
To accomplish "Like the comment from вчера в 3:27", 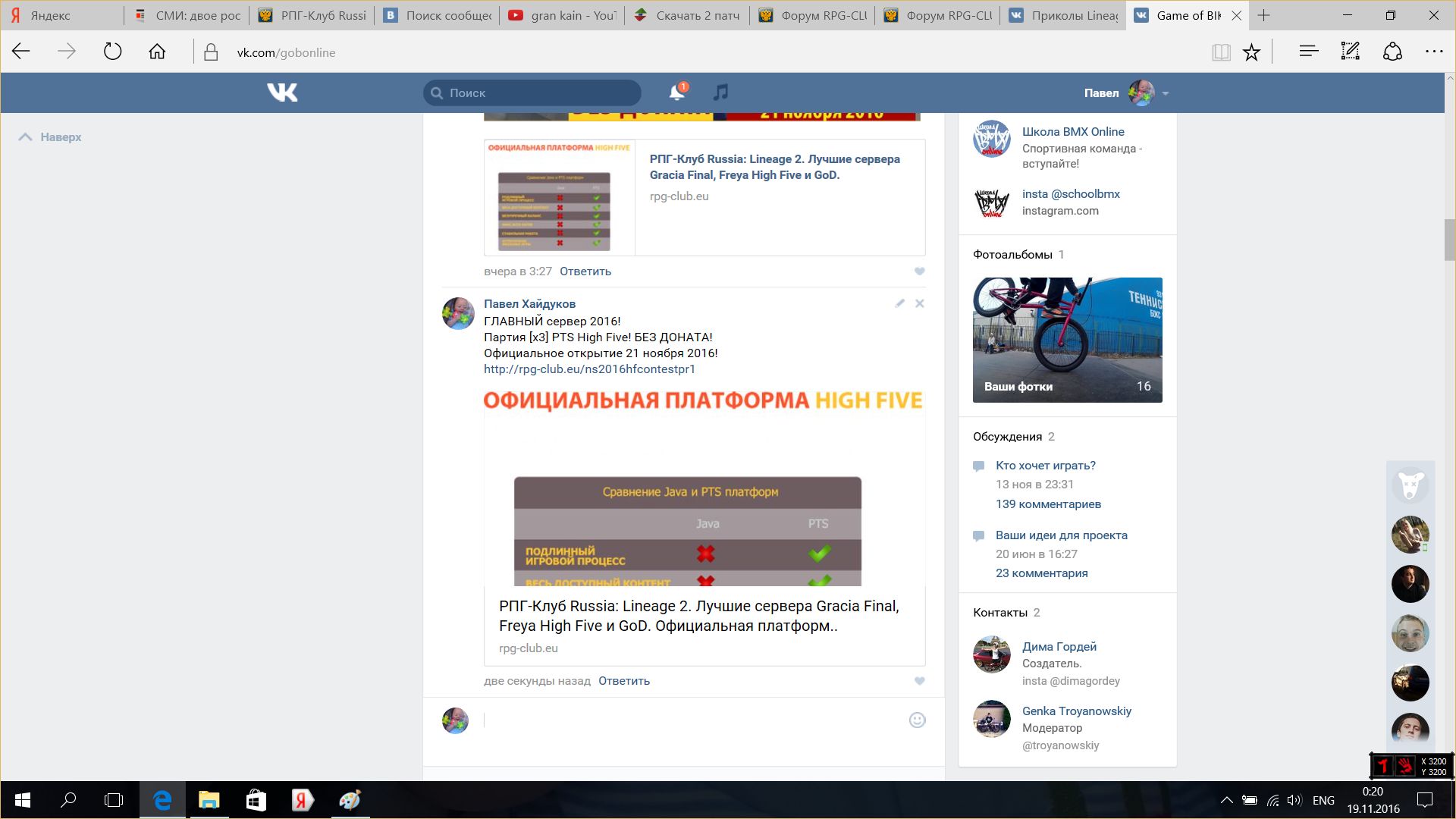I will (x=919, y=271).
